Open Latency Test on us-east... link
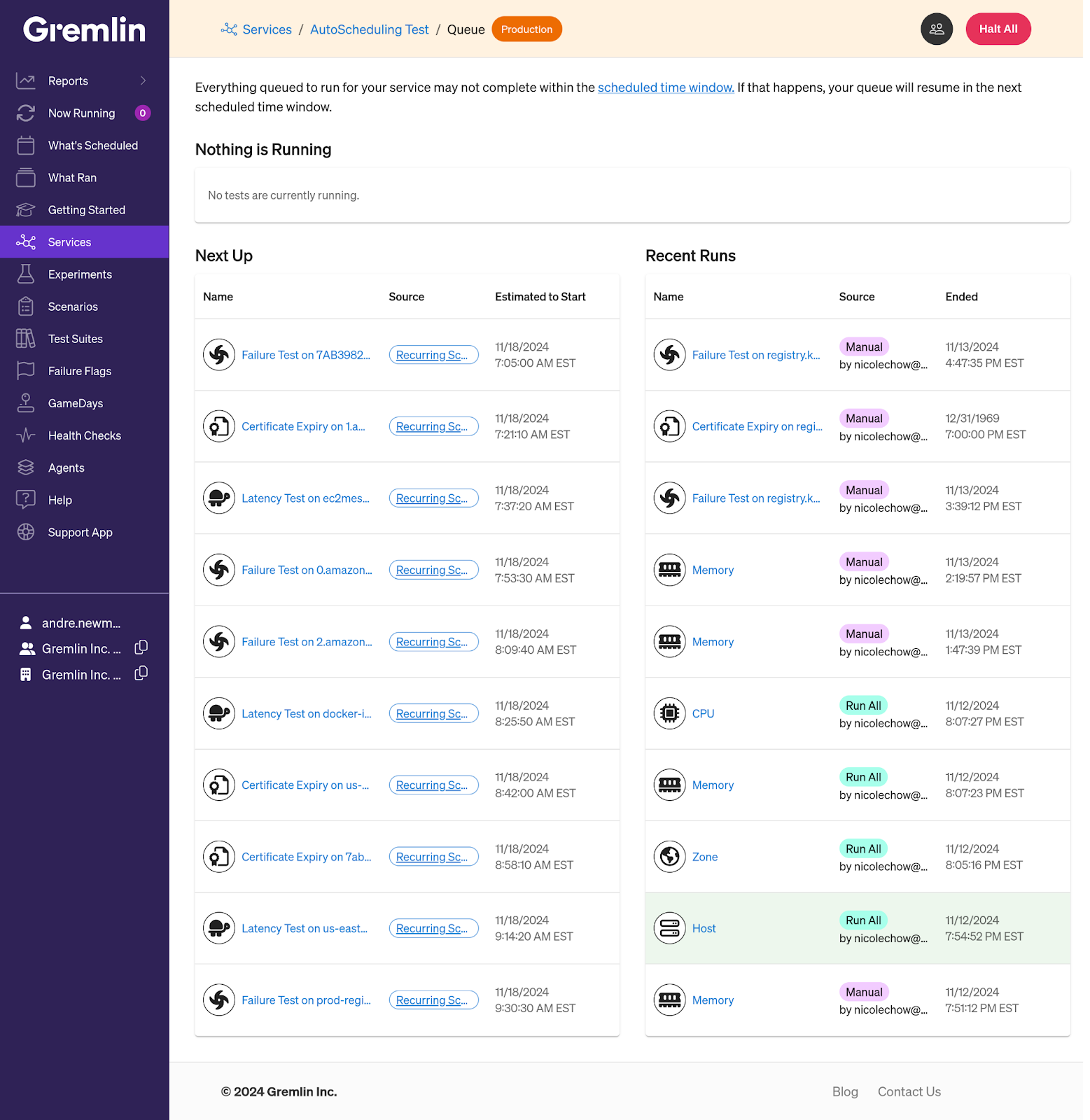The image size is (1090, 1120). pyautogui.click(x=305, y=929)
